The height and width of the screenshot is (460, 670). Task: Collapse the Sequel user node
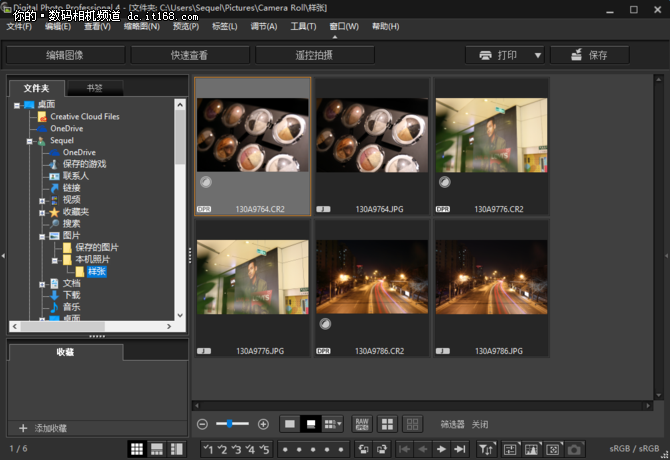[29, 141]
